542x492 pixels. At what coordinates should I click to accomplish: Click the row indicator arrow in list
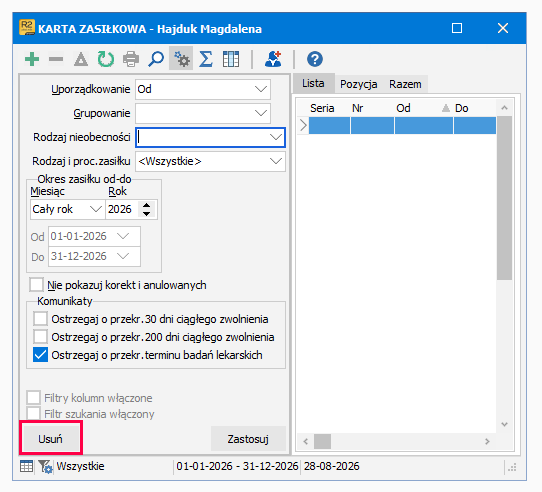tap(303, 125)
